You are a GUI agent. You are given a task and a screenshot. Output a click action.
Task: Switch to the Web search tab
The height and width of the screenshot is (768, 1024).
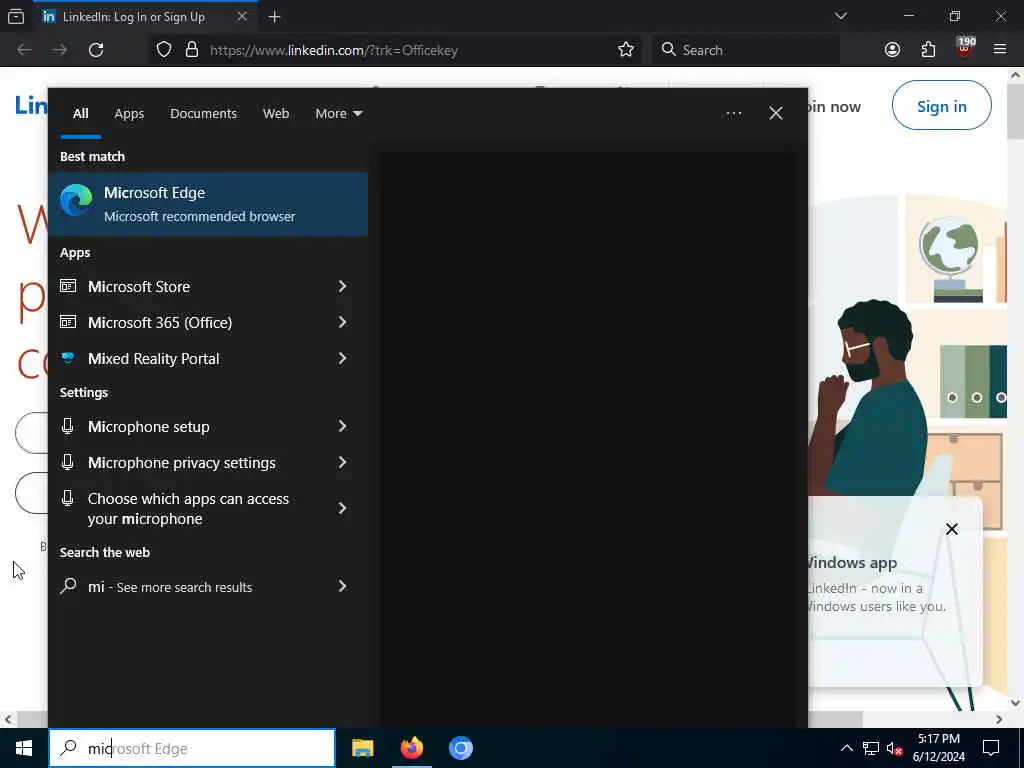(x=276, y=113)
